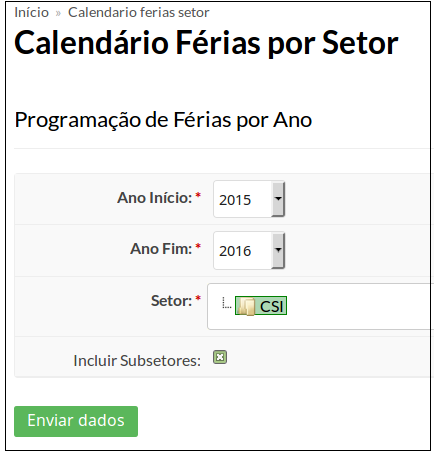Click the 2015 value in Ano Início
This screenshot has height=455, width=434.
(x=235, y=200)
